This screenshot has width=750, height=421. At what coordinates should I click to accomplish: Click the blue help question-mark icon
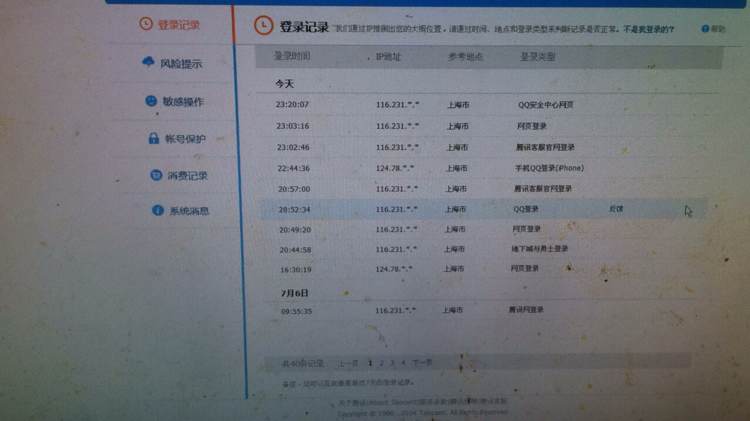pyautogui.click(x=705, y=29)
